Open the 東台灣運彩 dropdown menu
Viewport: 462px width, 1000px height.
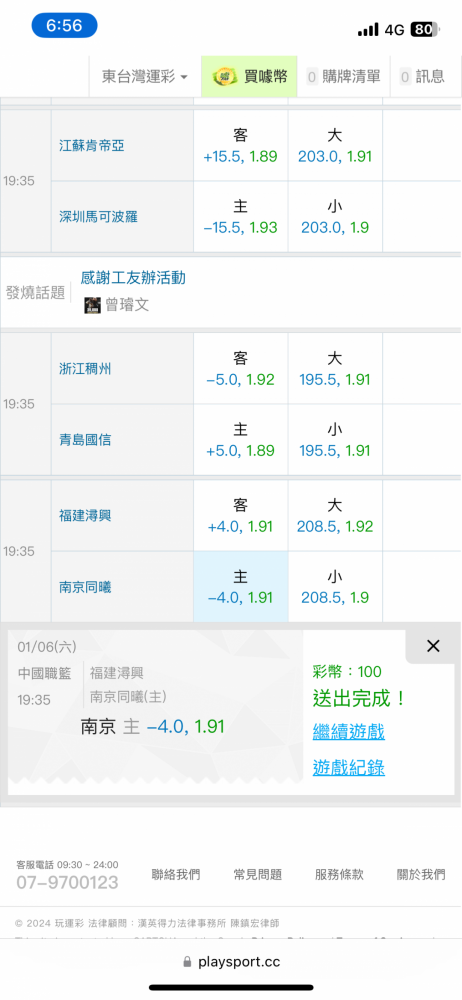click(x=145, y=77)
